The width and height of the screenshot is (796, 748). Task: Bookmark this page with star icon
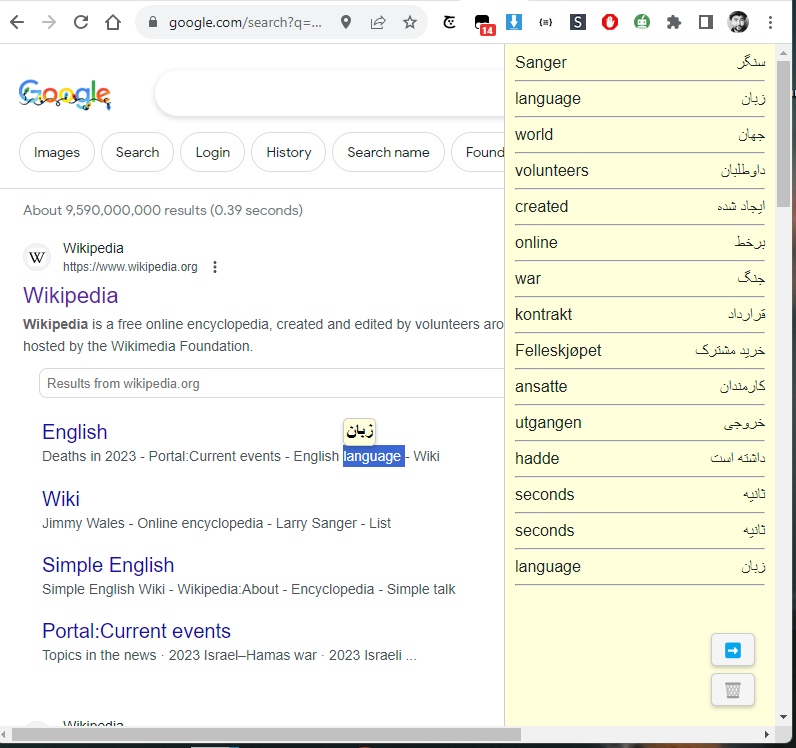tap(410, 22)
